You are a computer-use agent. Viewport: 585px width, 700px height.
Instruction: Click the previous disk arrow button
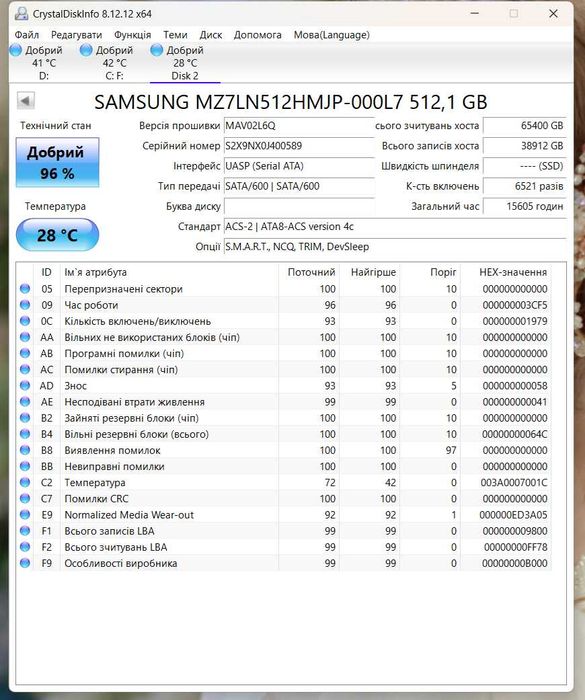[x=25, y=101]
